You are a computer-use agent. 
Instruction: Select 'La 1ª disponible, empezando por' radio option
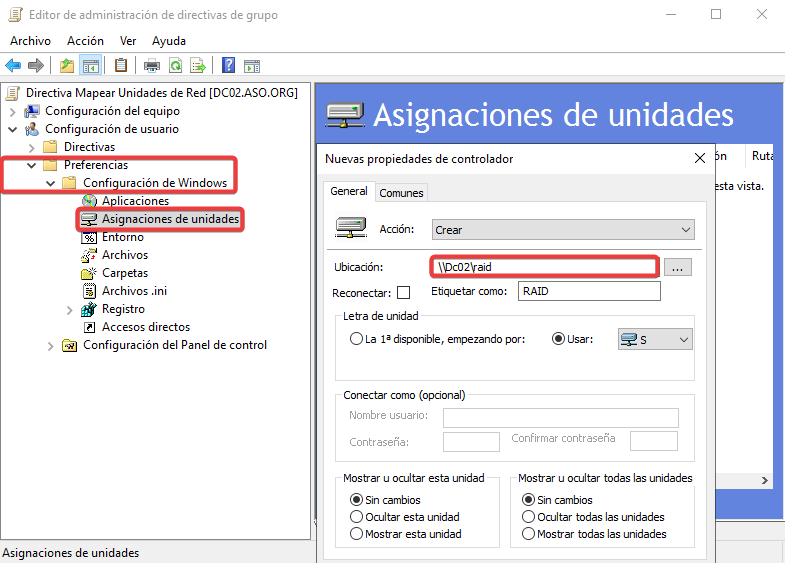(x=357, y=339)
